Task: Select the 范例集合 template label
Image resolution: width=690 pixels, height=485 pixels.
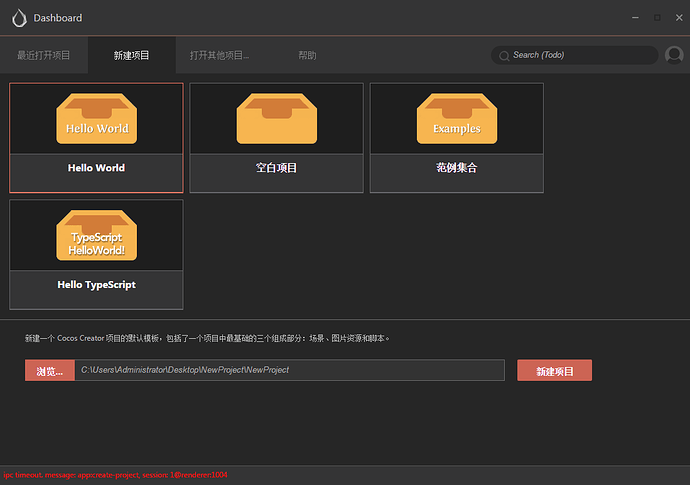Action: [457, 168]
